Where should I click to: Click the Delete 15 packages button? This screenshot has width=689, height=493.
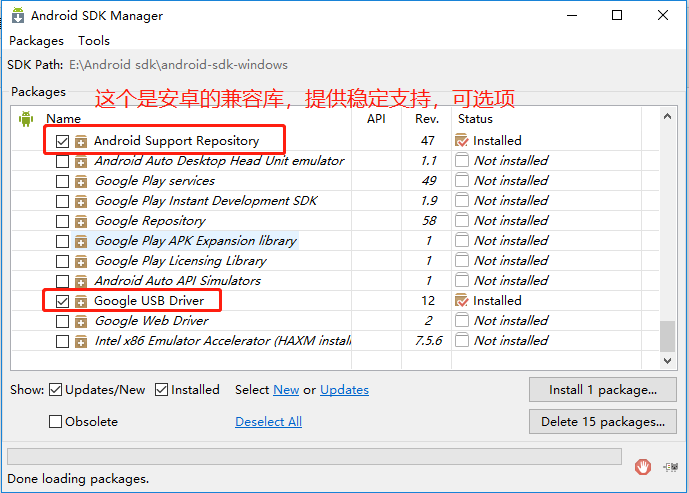[x=602, y=422]
